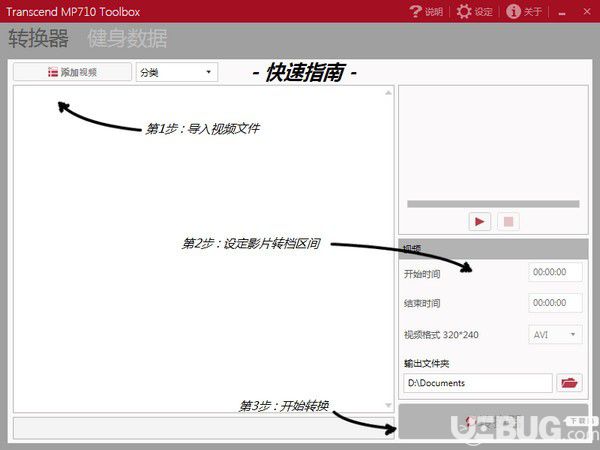Click the 视频格式 320*240 label

coord(441,335)
